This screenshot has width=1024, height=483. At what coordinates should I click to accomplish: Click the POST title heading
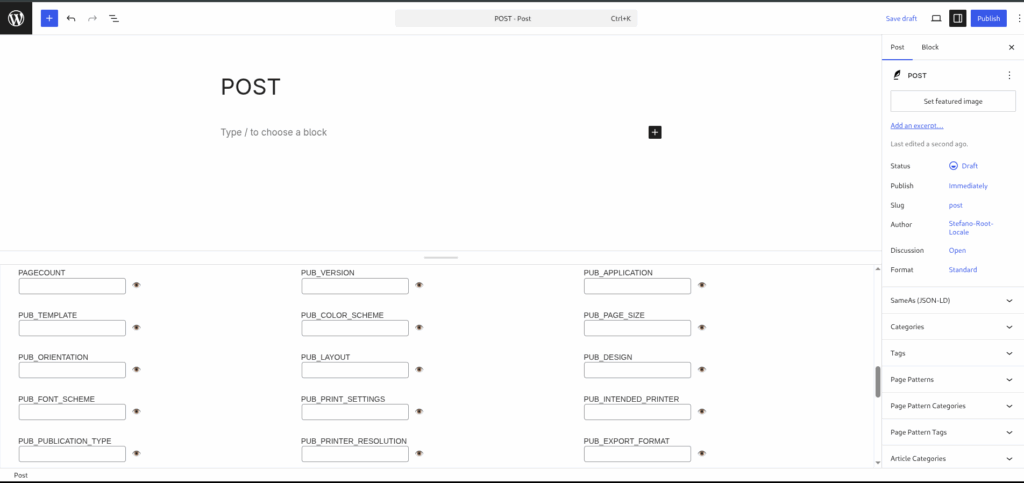(251, 87)
